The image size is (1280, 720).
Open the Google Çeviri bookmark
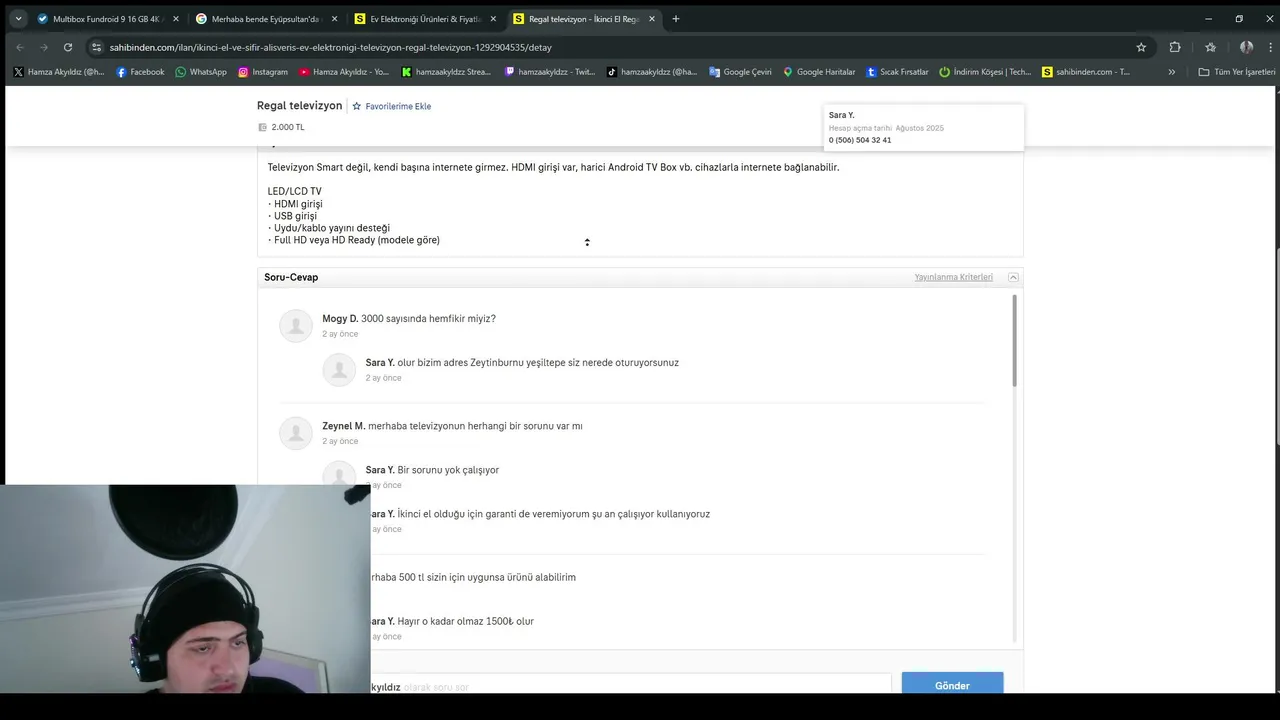[x=740, y=72]
